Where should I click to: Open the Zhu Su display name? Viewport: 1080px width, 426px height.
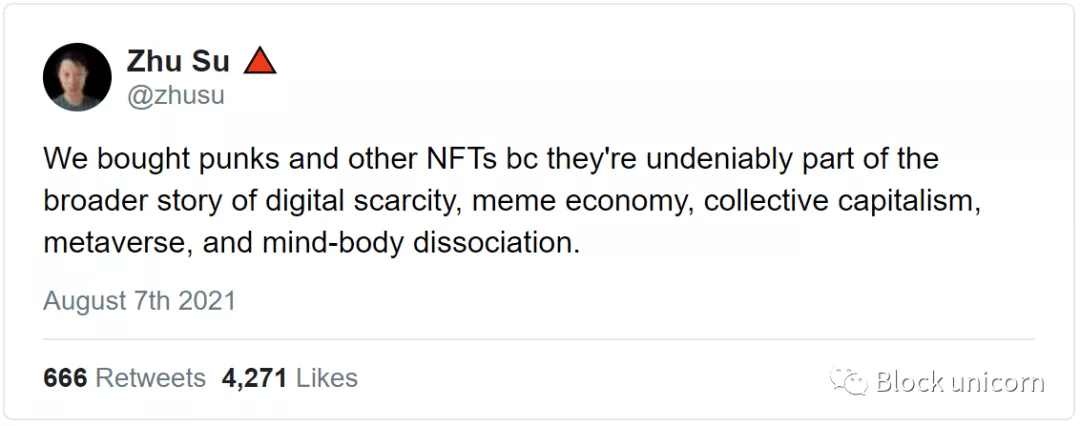(178, 62)
